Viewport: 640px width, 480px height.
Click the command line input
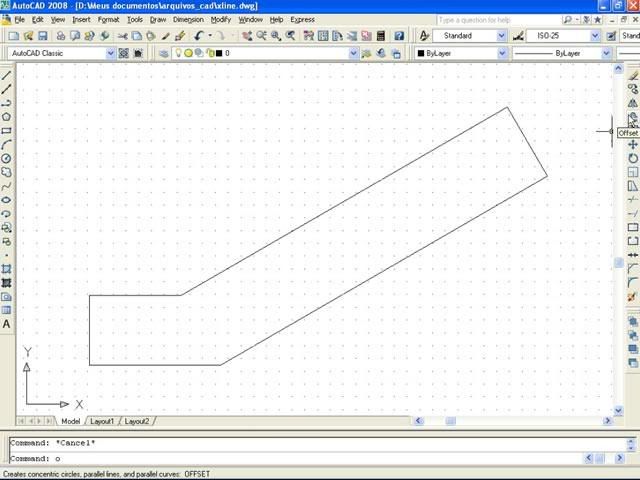click(296, 458)
